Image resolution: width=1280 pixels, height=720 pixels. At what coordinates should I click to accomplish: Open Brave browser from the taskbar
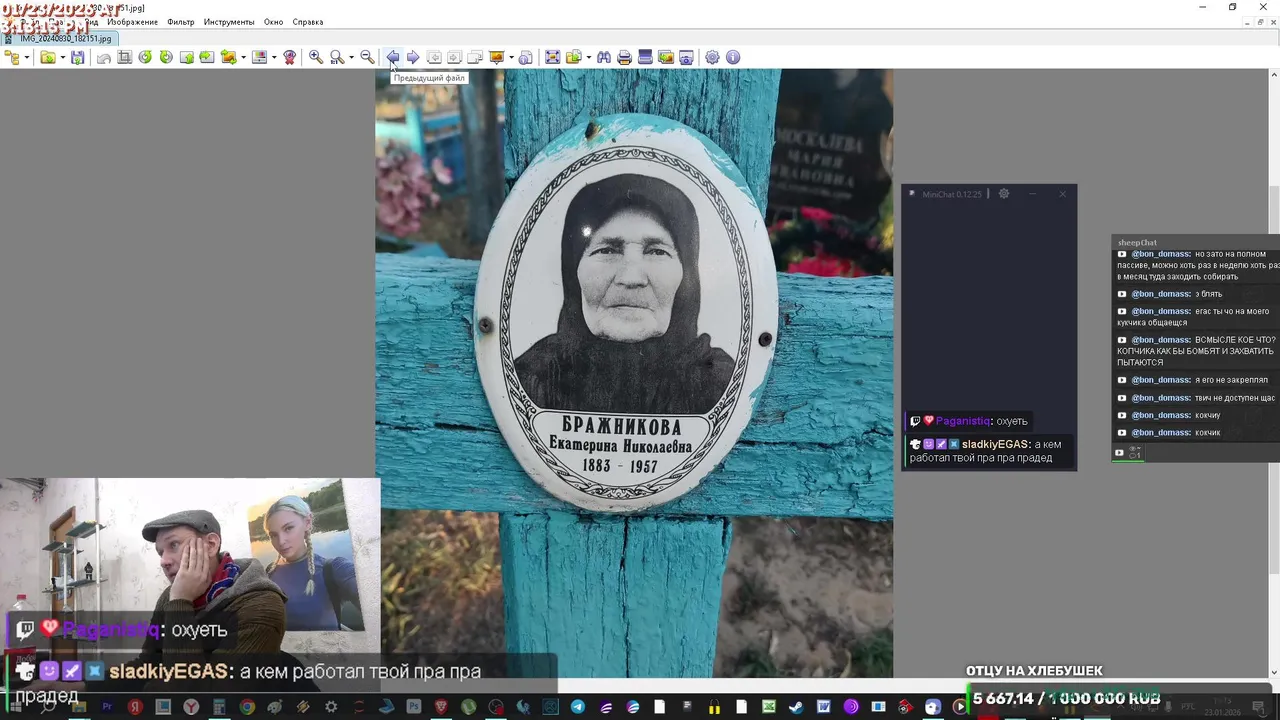441,707
